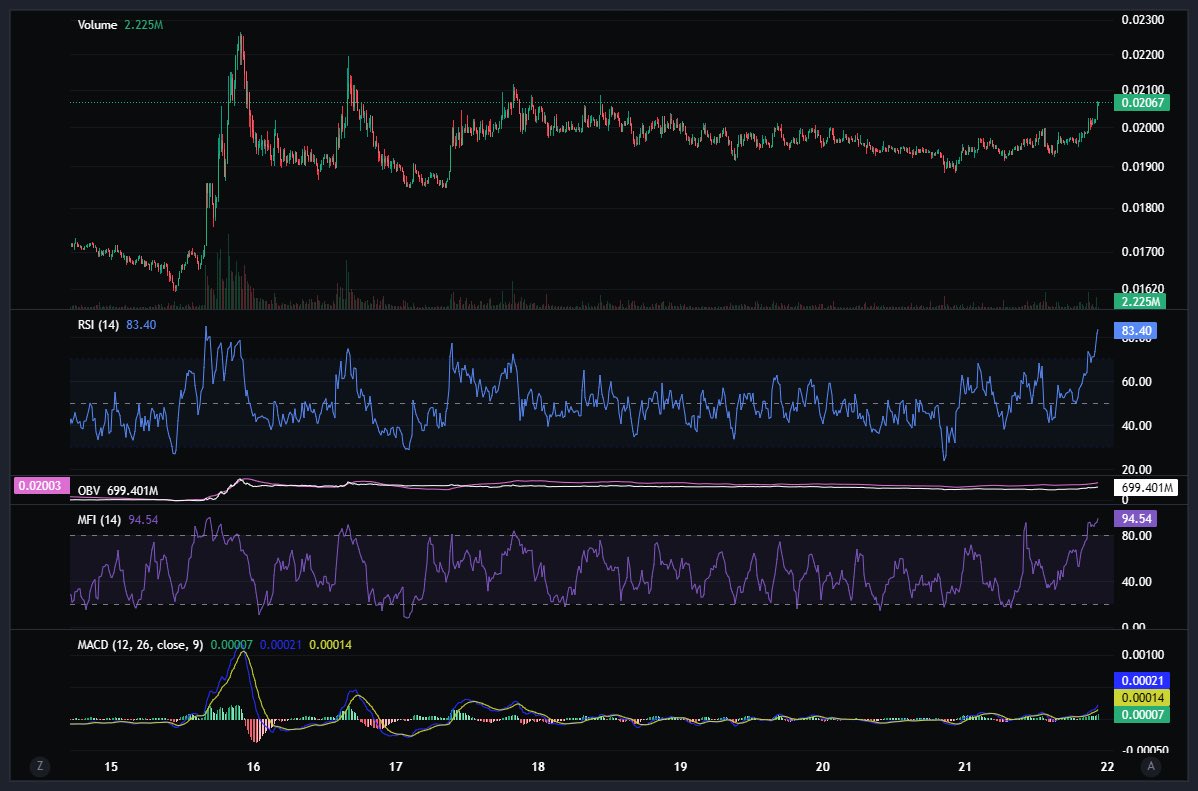1198x791 pixels.
Task: Click the purple MFI axis tag 94.54
Action: (x=1135, y=519)
